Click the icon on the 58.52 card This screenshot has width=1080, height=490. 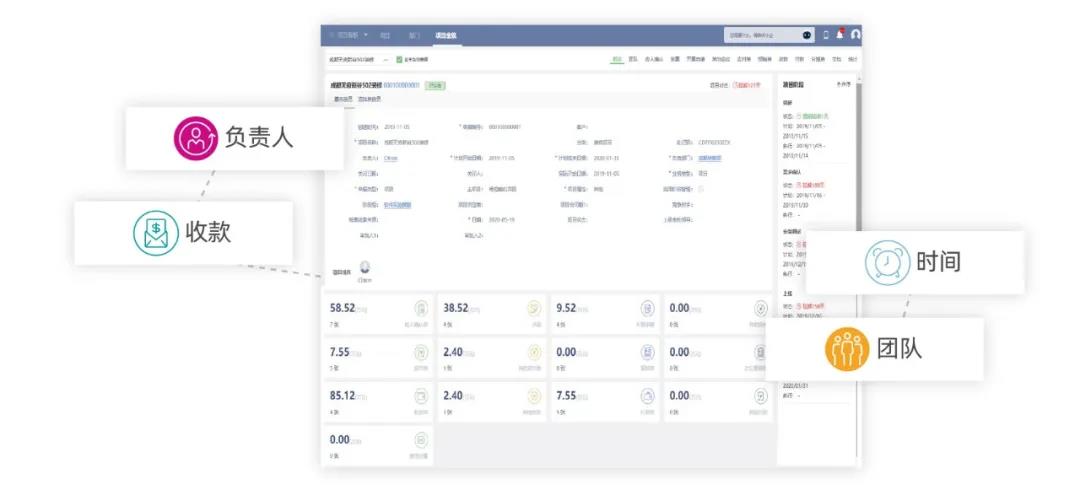point(422,308)
